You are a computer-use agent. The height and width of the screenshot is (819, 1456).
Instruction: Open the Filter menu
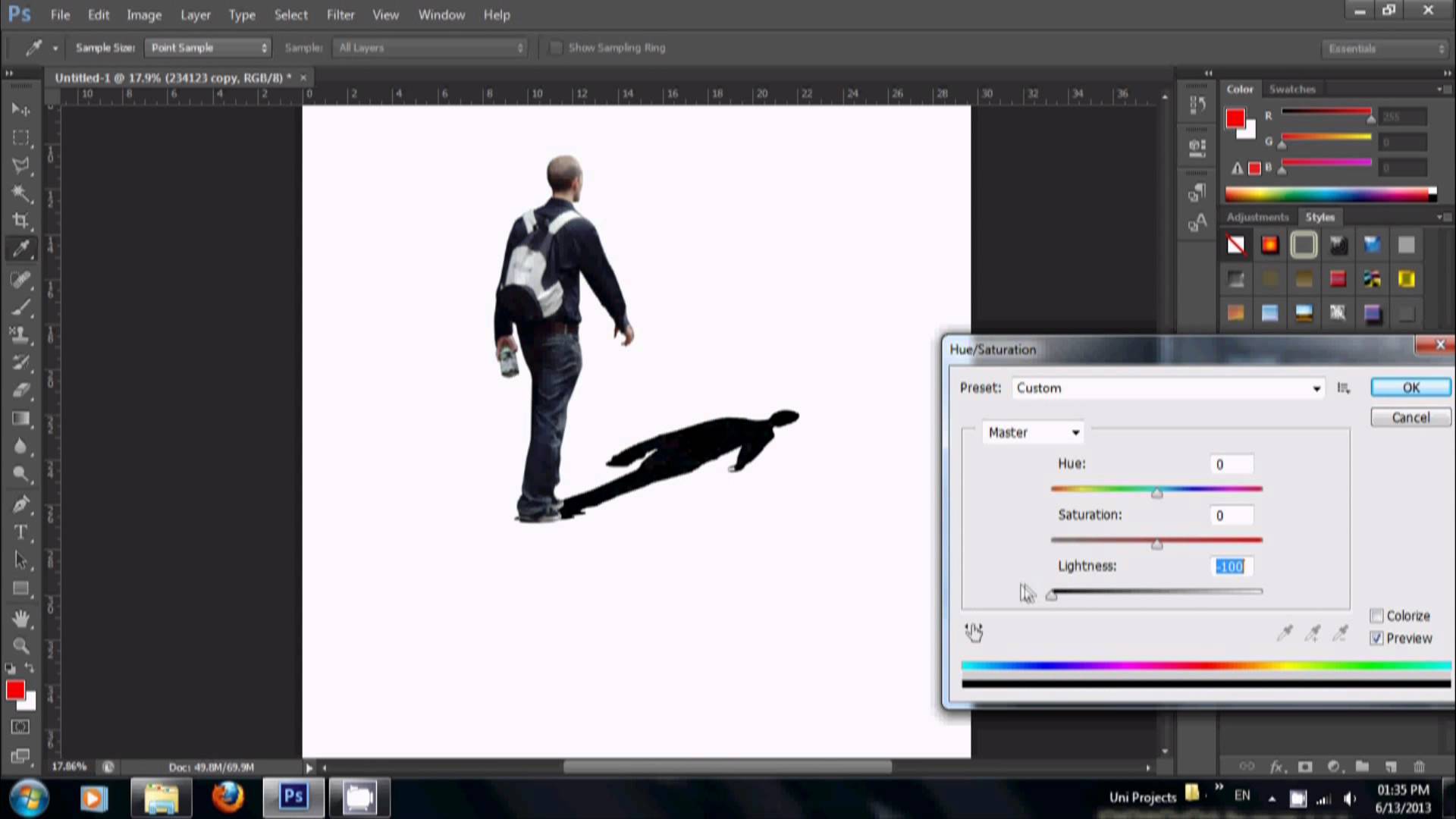click(340, 14)
